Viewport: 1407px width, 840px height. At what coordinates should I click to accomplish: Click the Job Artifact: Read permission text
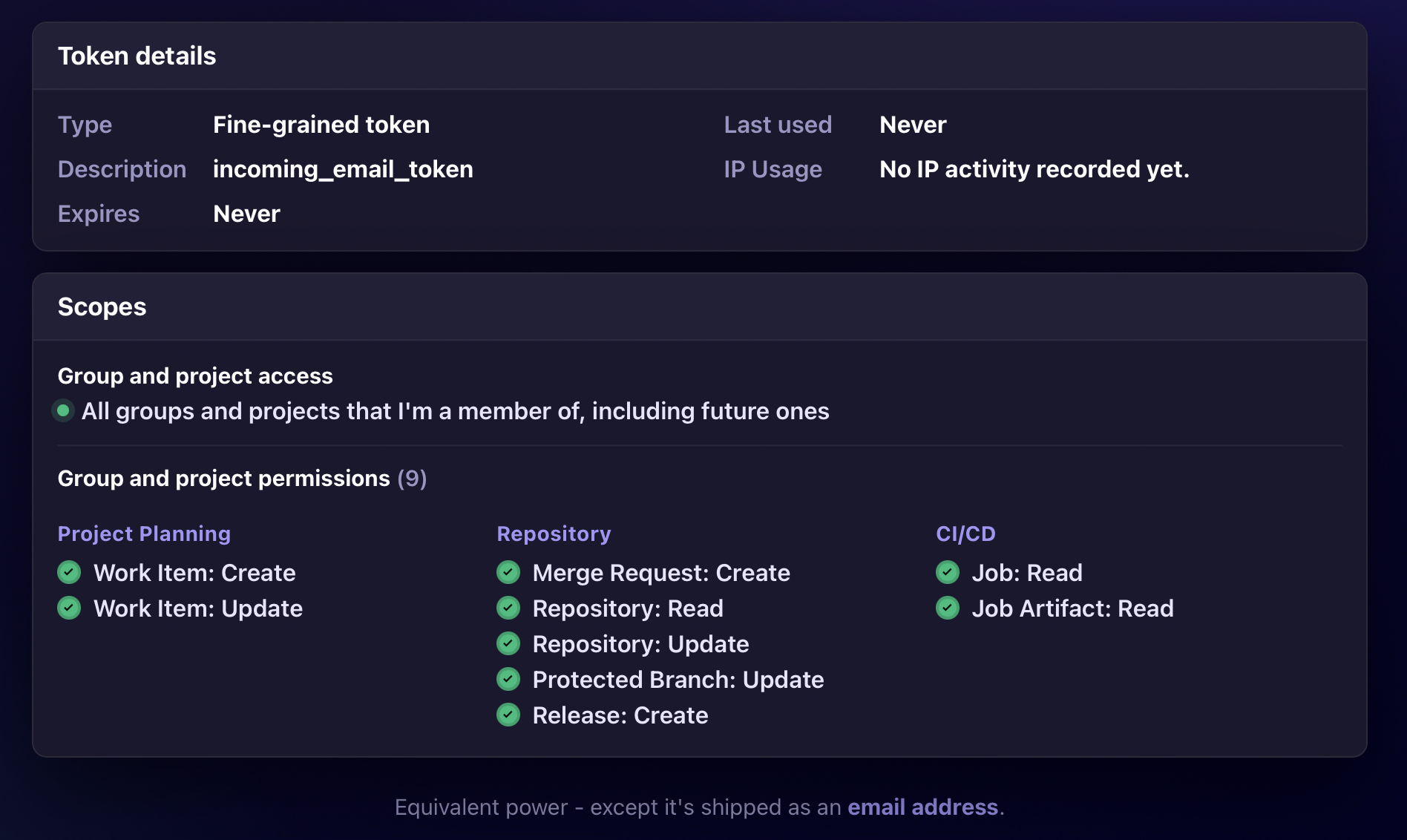pyautogui.click(x=1073, y=608)
